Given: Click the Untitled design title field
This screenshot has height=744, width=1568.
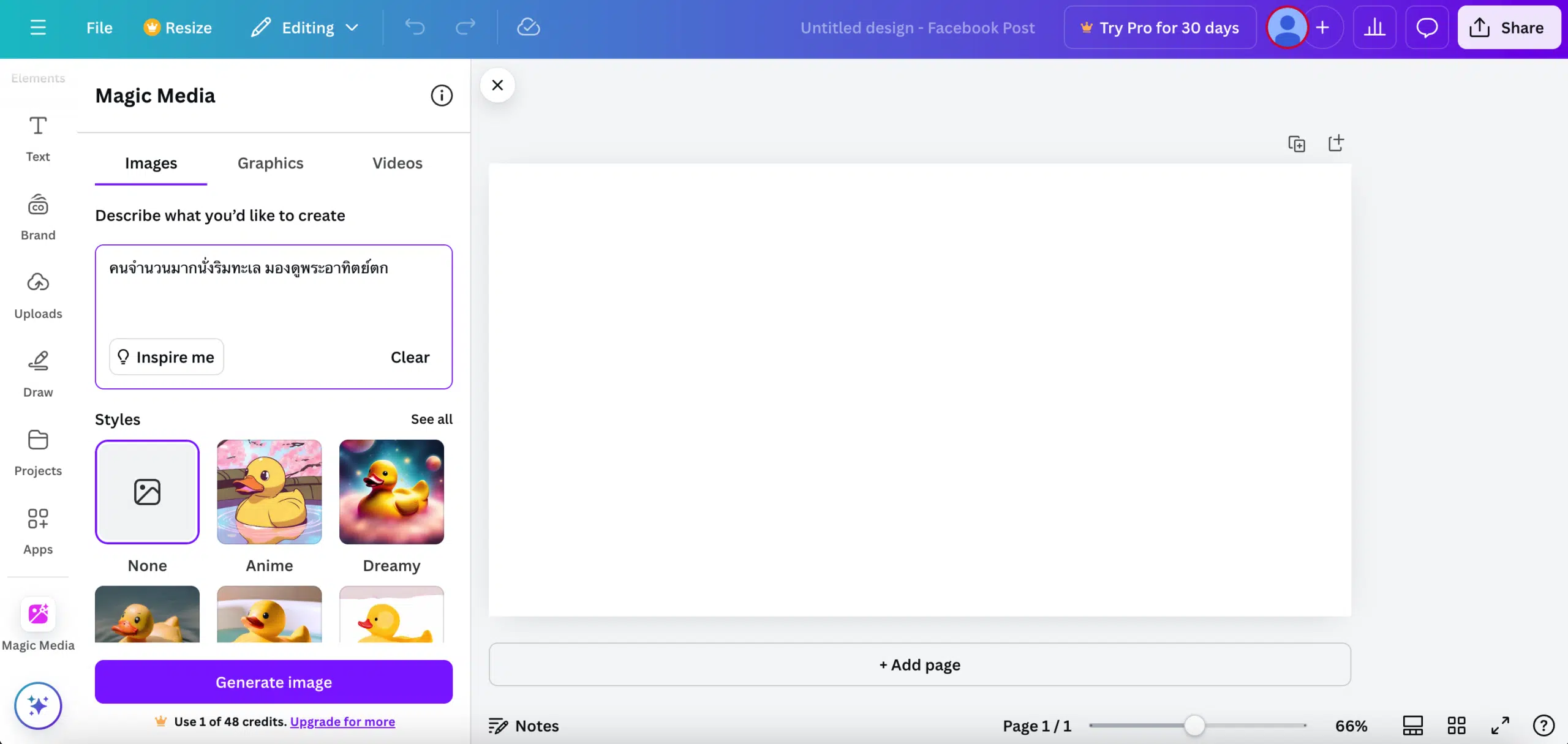Looking at the screenshot, I should [x=918, y=28].
